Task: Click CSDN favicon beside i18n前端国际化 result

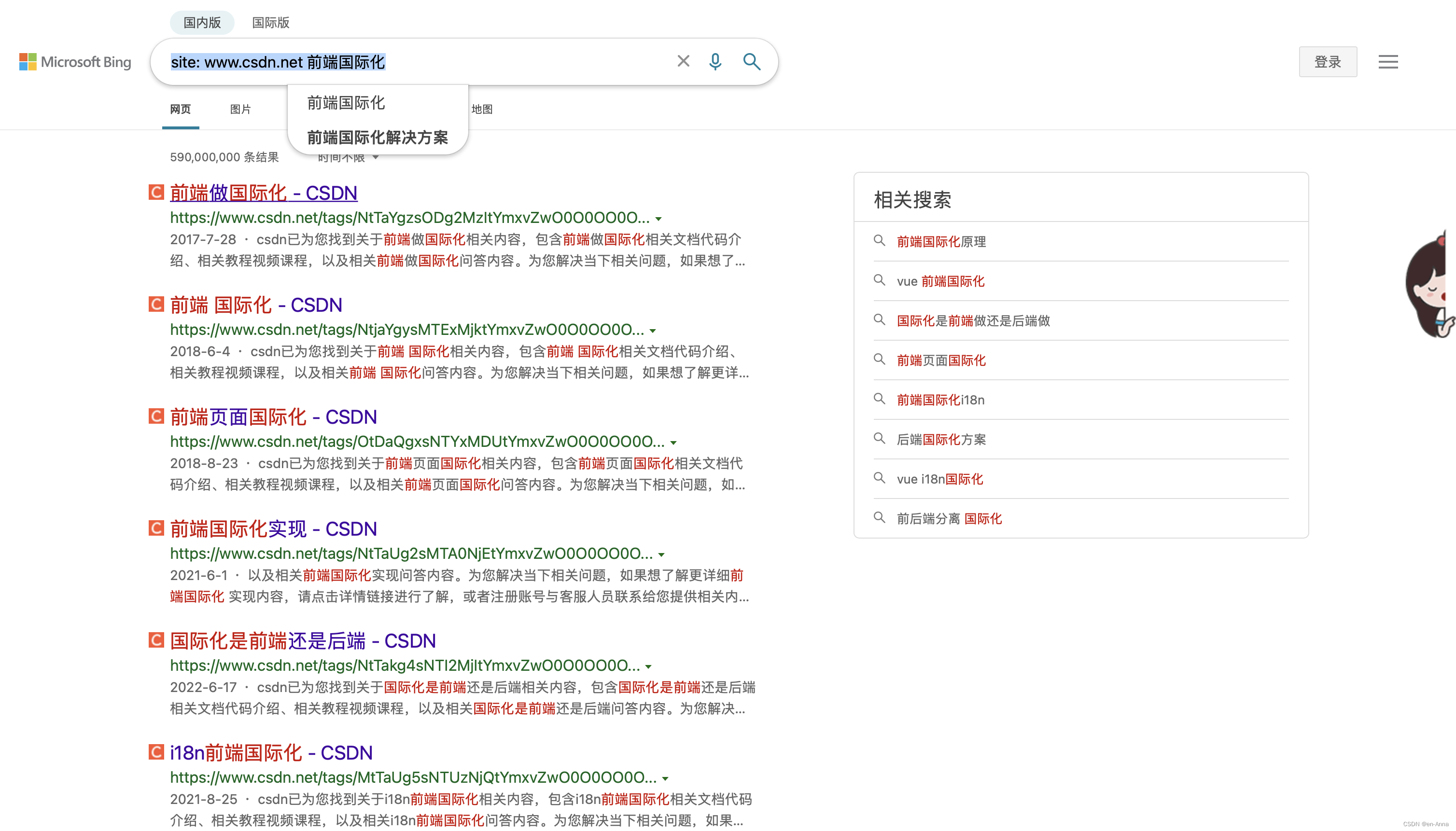Action: click(156, 752)
